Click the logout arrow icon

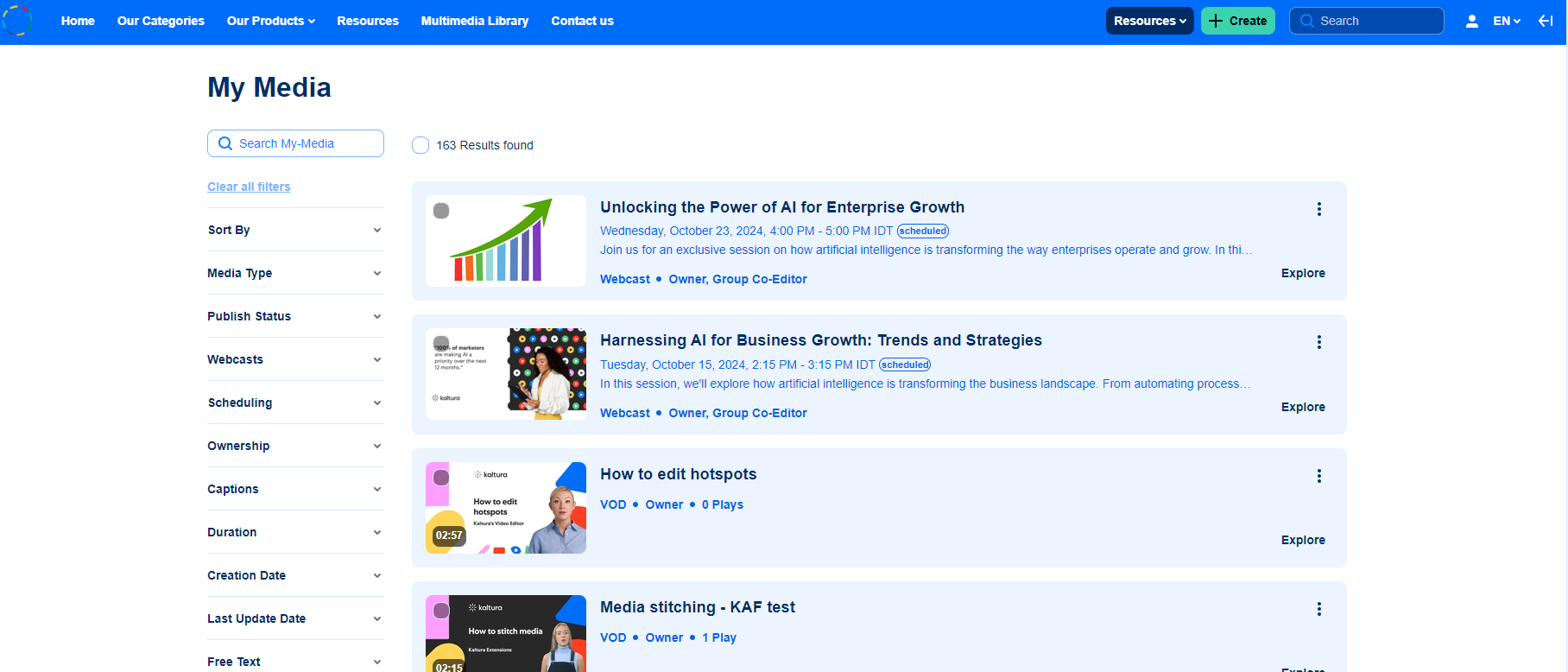click(1546, 21)
